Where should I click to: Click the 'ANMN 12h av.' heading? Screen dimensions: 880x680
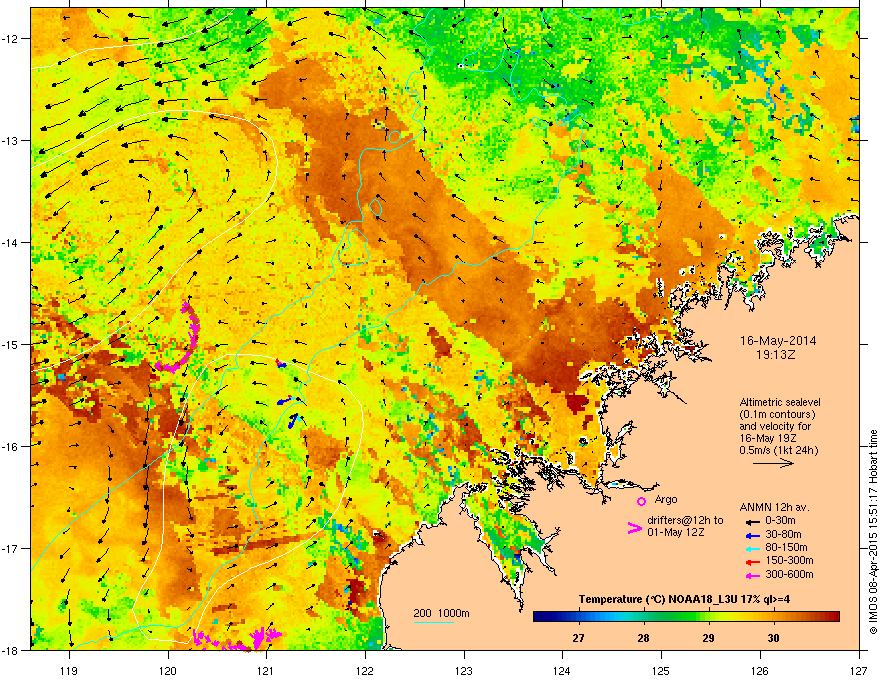pos(774,507)
